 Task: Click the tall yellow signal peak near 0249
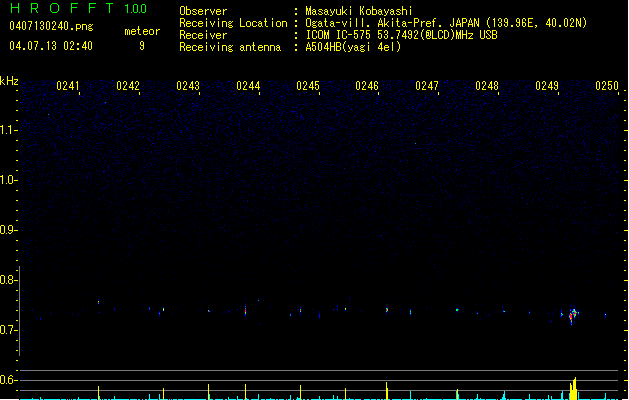(574, 388)
